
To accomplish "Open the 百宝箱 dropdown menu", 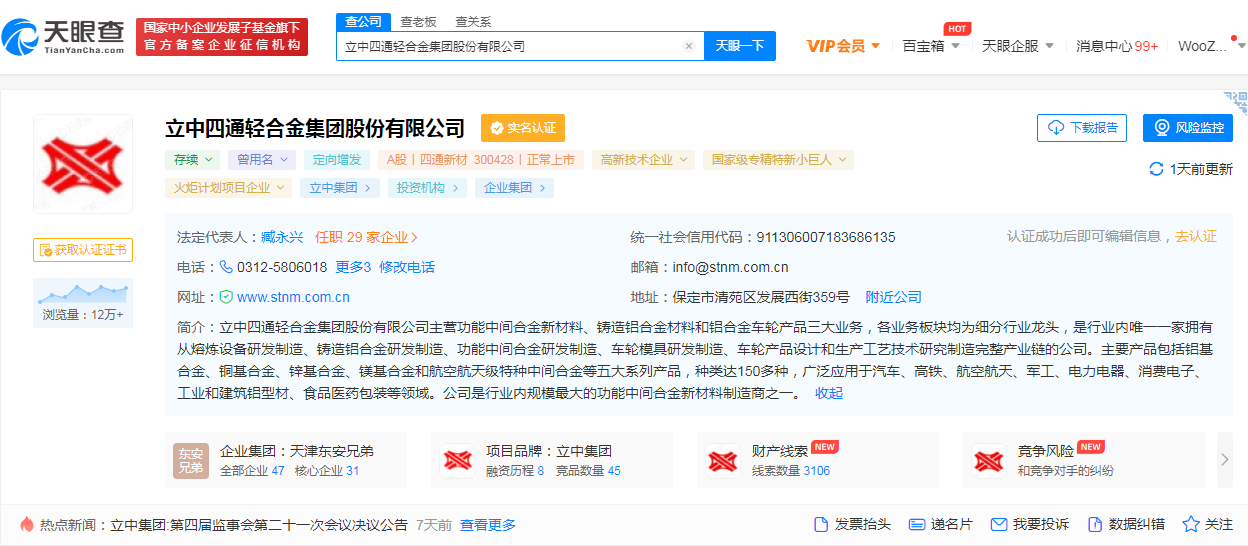I will pyautogui.click(x=931, y=46).
